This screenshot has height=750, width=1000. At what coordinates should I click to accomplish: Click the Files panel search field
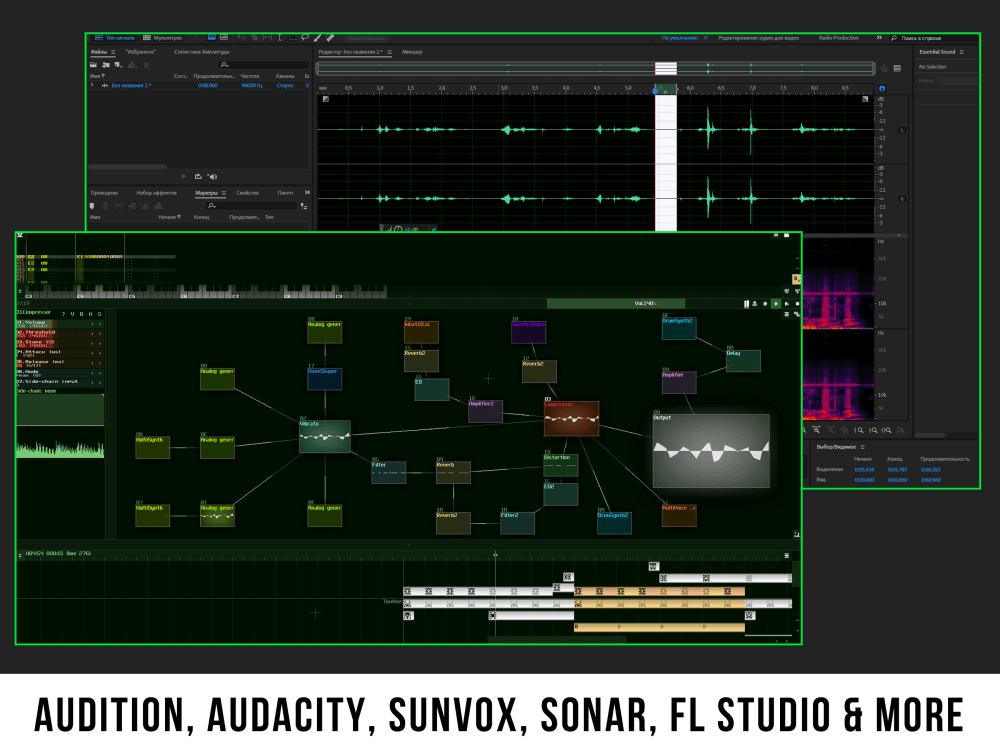click(263, 65)
